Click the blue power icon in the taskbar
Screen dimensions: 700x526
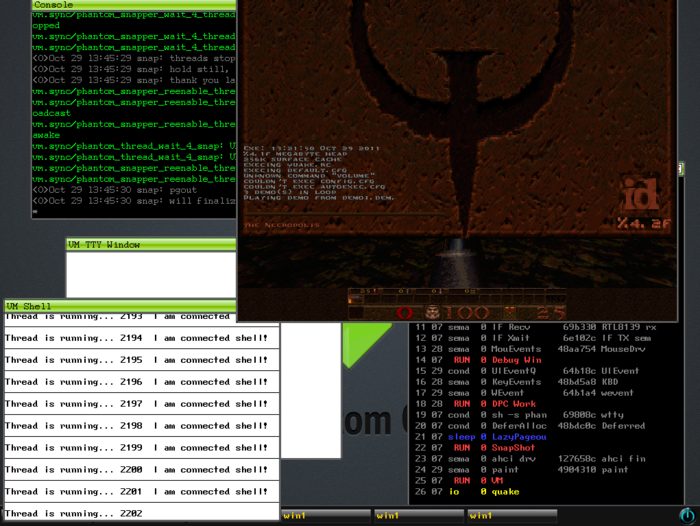[x=687, y=516]
